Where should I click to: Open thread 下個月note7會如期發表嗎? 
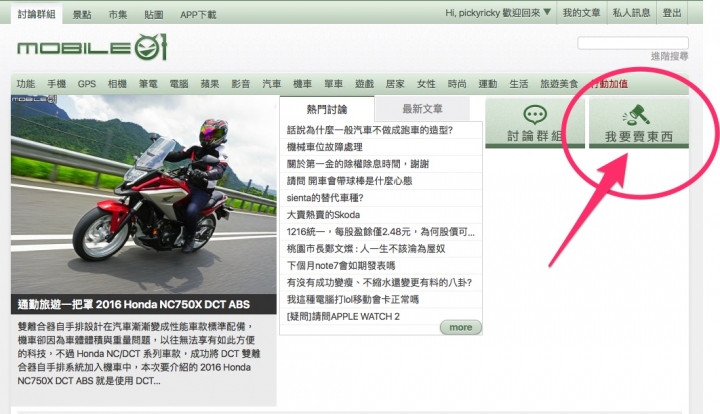tap(341, 266)
